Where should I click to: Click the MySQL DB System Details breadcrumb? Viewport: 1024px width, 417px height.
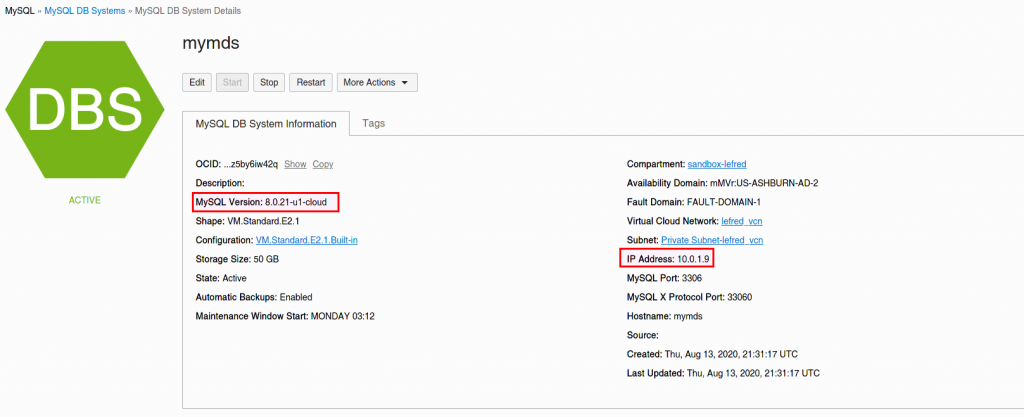[x=187, y=11]
